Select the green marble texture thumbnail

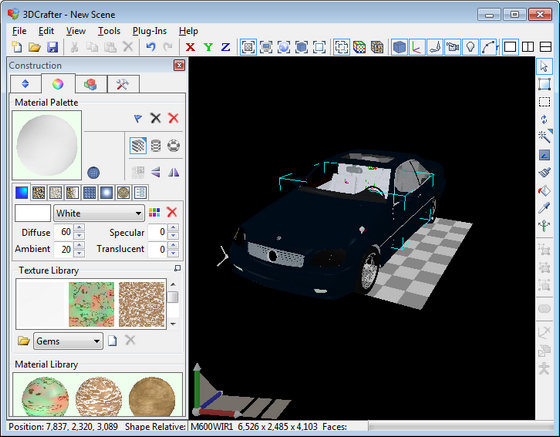[x=91, y=304]
